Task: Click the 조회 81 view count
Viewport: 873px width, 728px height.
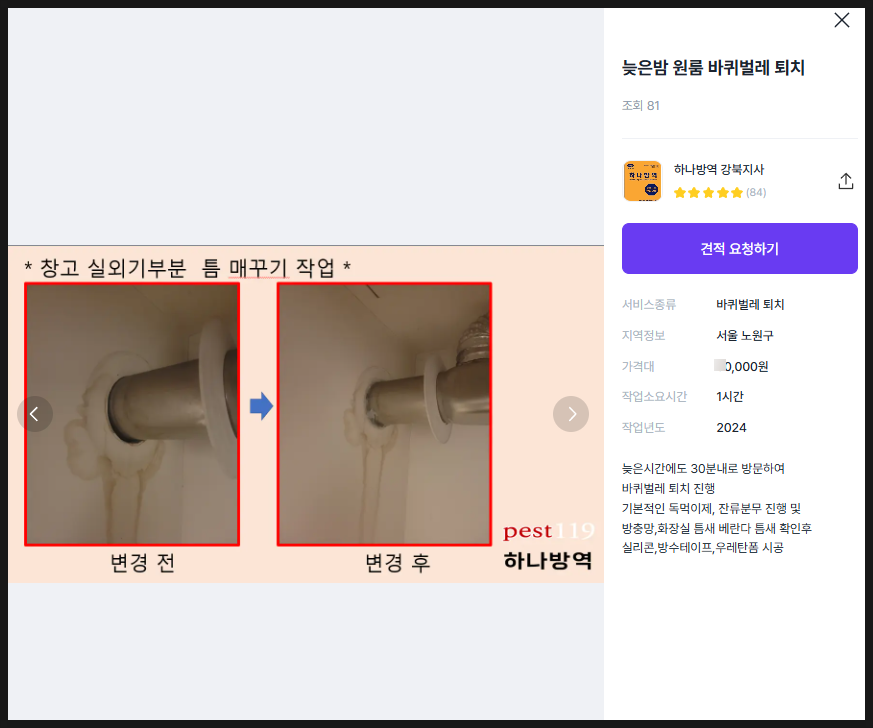Action: pyautogui.click(x=640, y=106)
